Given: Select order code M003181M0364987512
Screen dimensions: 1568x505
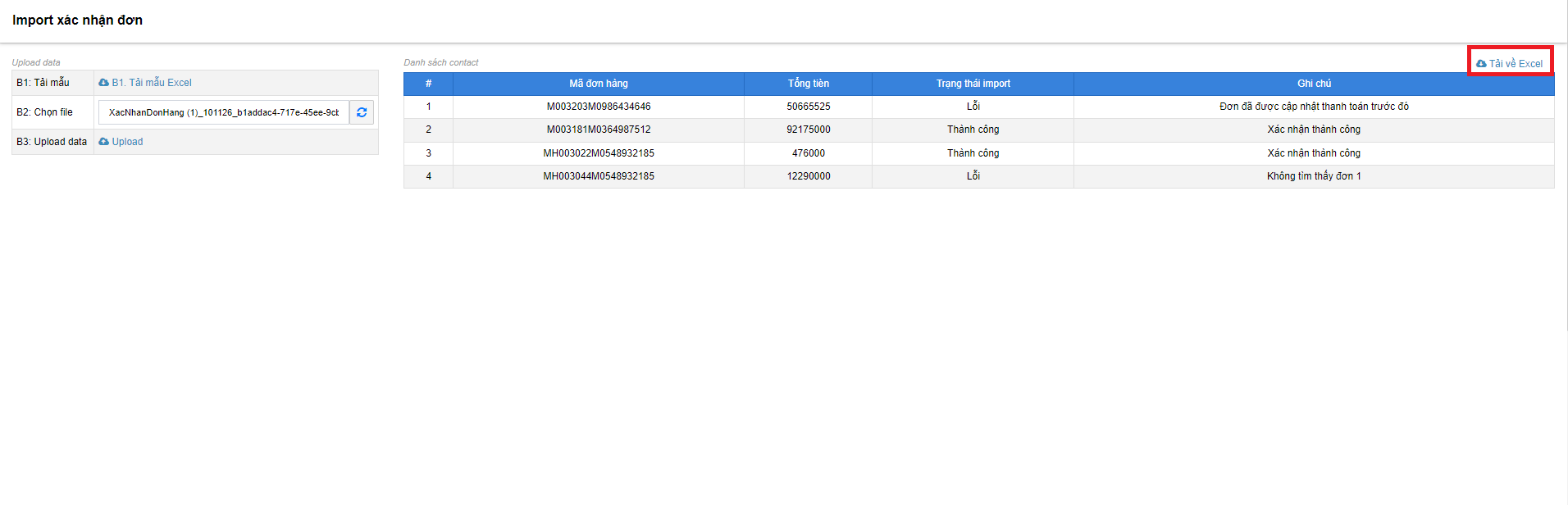Looking at the screenshot, I should click(598, 130).
